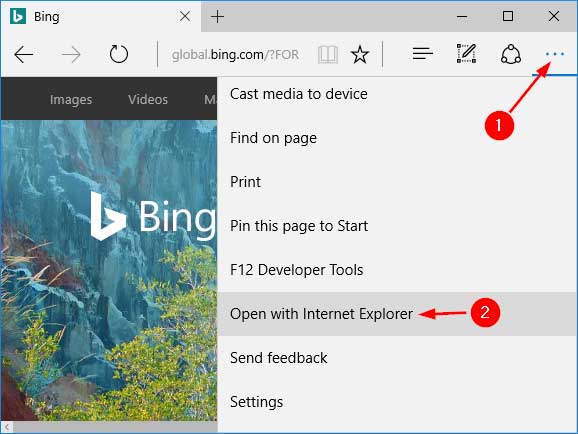Add page to favorites with star icon
This screenshot has width=578, height=434.
point(360,55)
